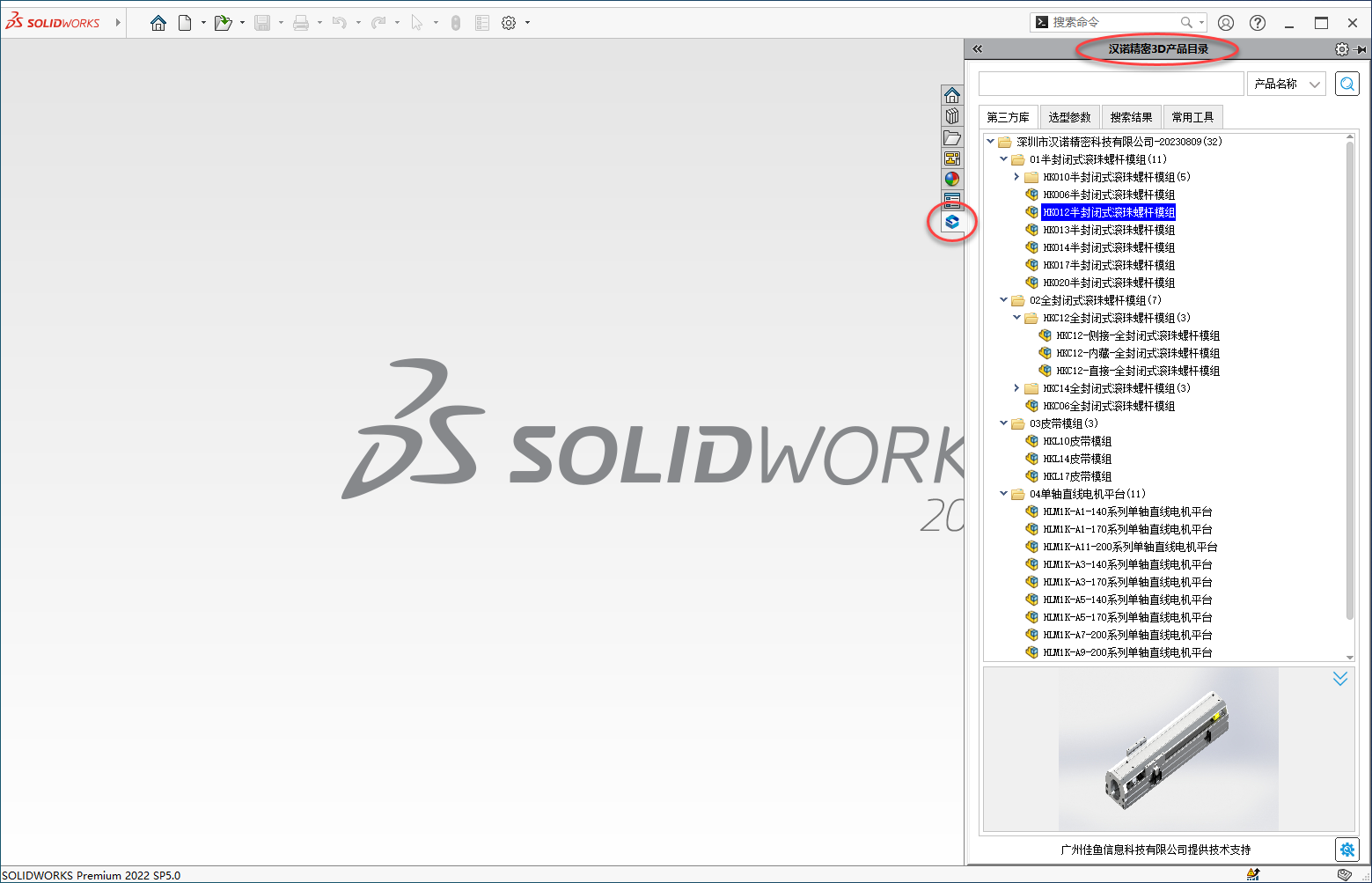This screenshot has width=1372, height=883.
Task: Collapse the 04单轴直线电机平台 folder
Action: point(1003,493)
